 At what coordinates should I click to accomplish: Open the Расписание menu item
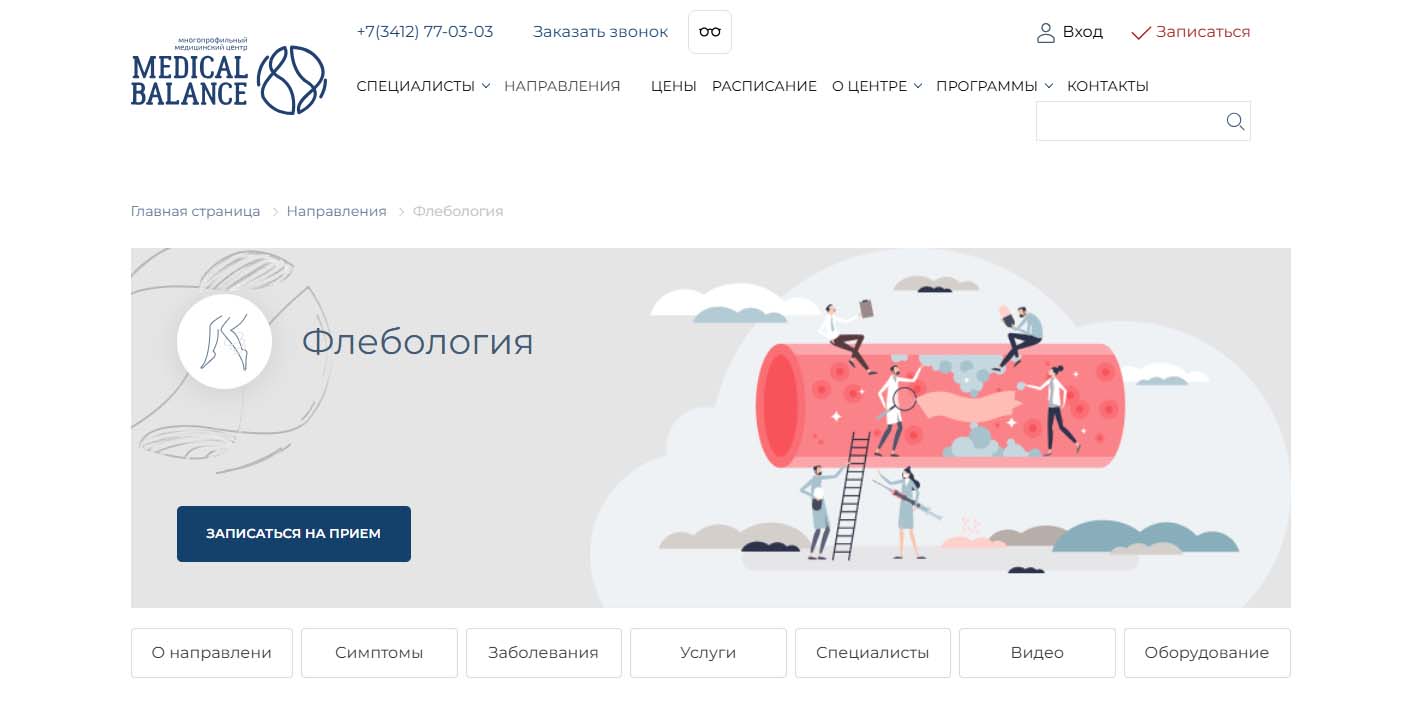pos(764,86)
